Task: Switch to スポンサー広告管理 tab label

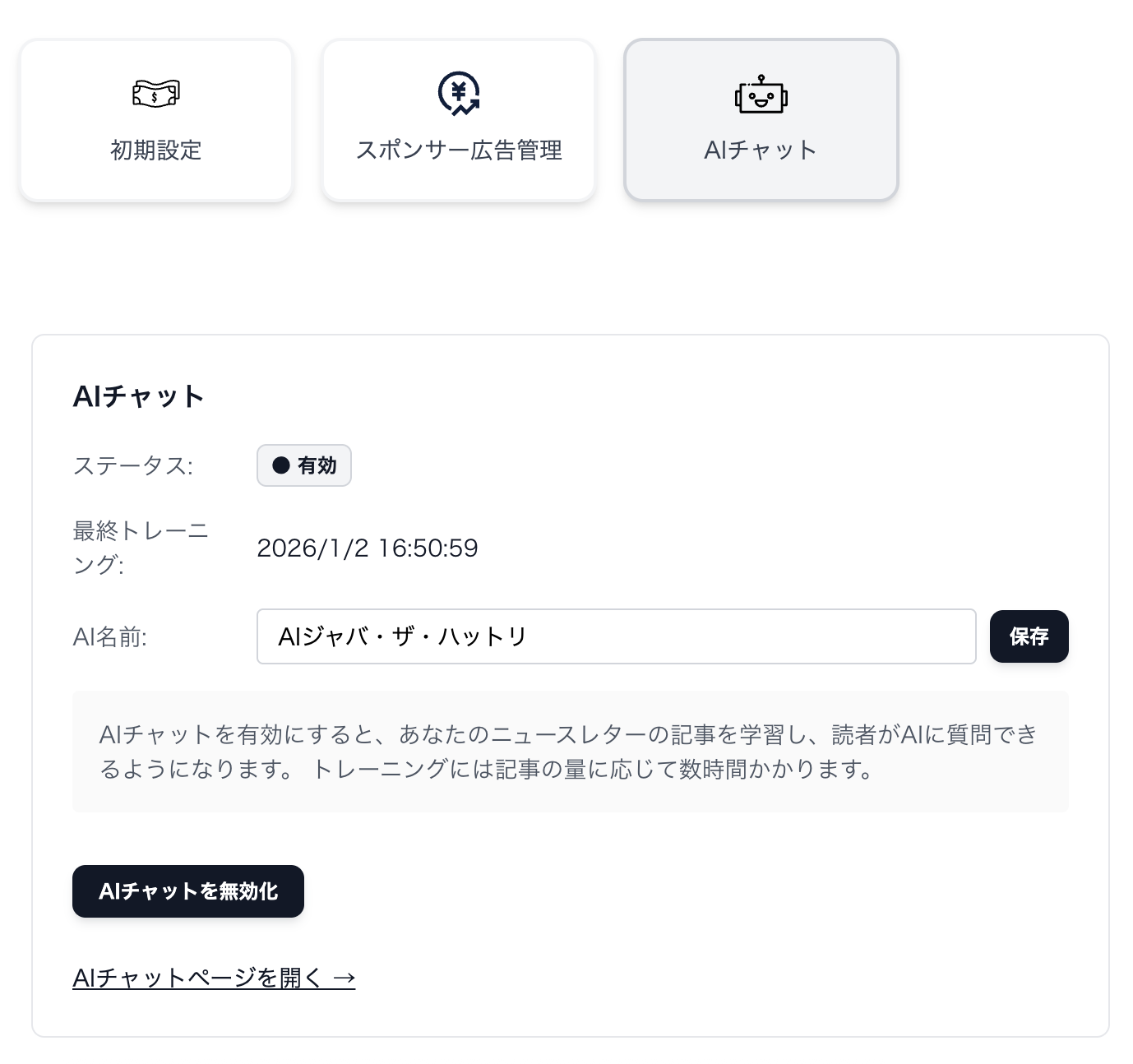Action: click(x=459, y=150)
